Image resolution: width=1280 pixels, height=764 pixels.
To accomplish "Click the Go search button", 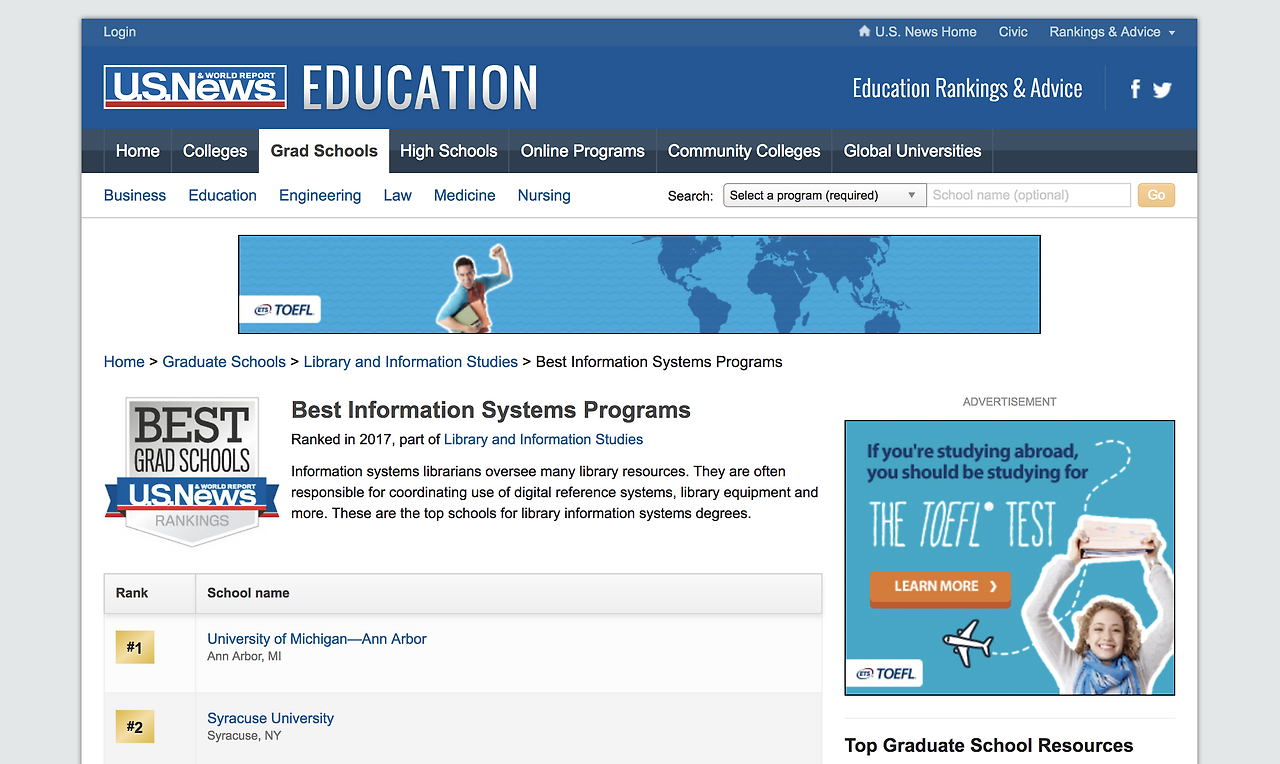I will pos(1156,195).
